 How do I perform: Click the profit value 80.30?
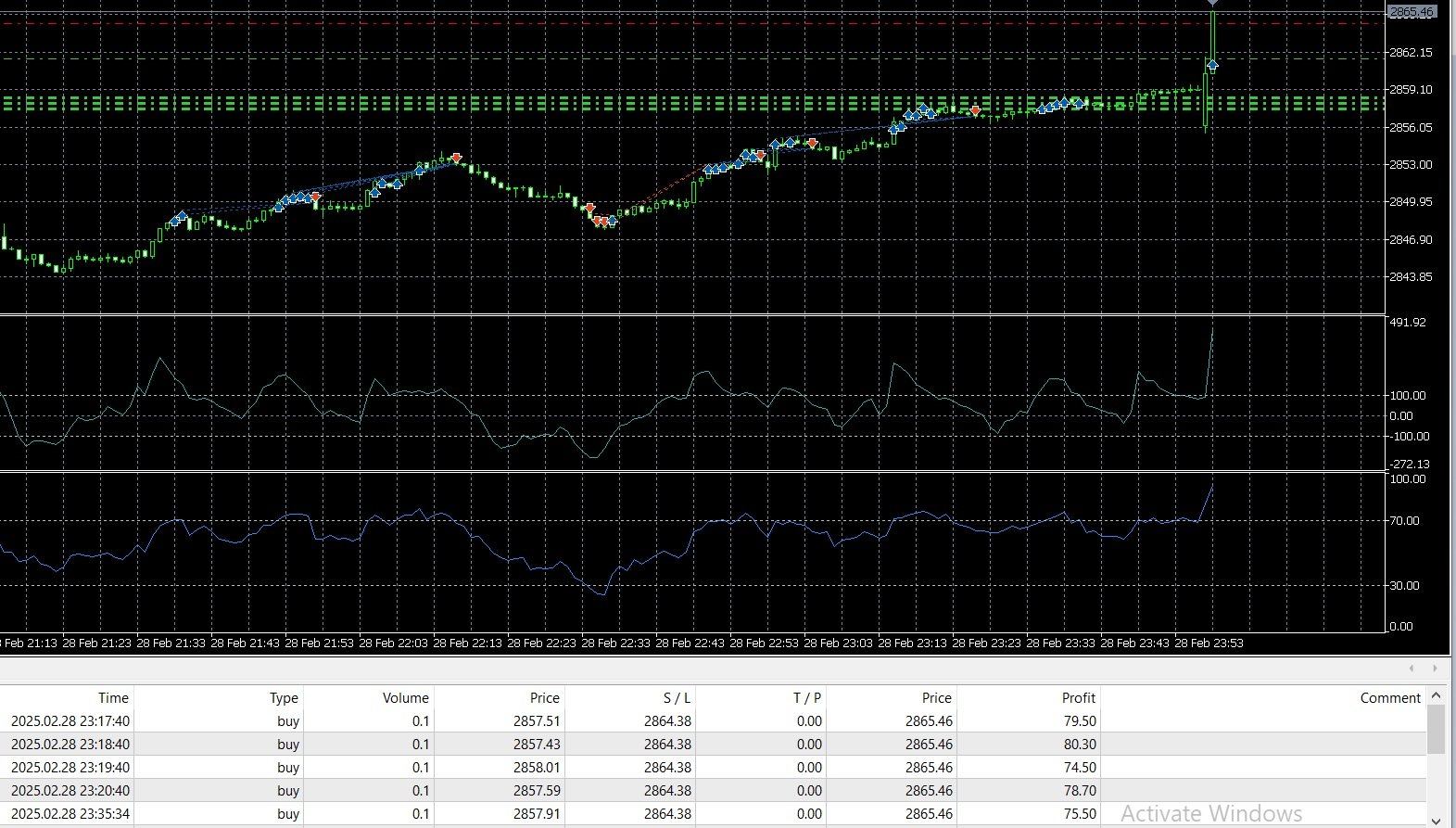pos(1079,744)
